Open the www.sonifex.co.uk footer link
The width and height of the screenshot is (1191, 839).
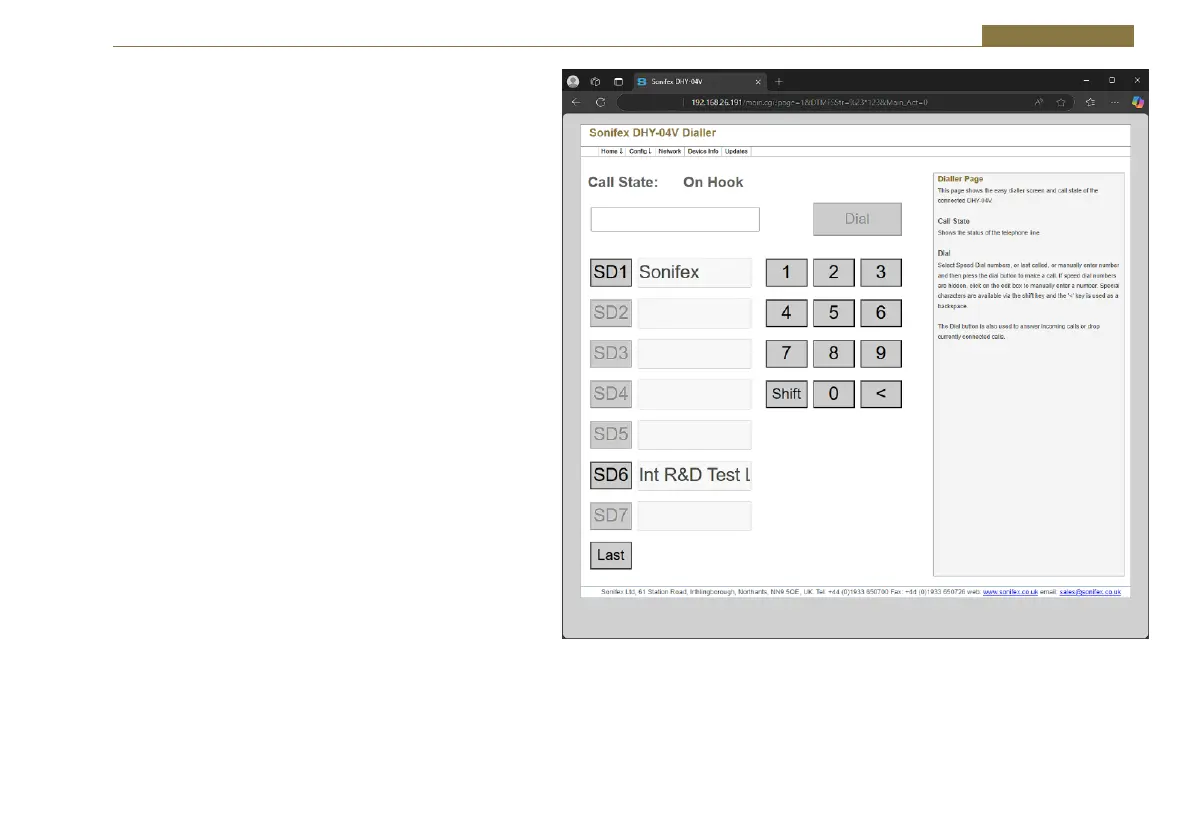1009,592
